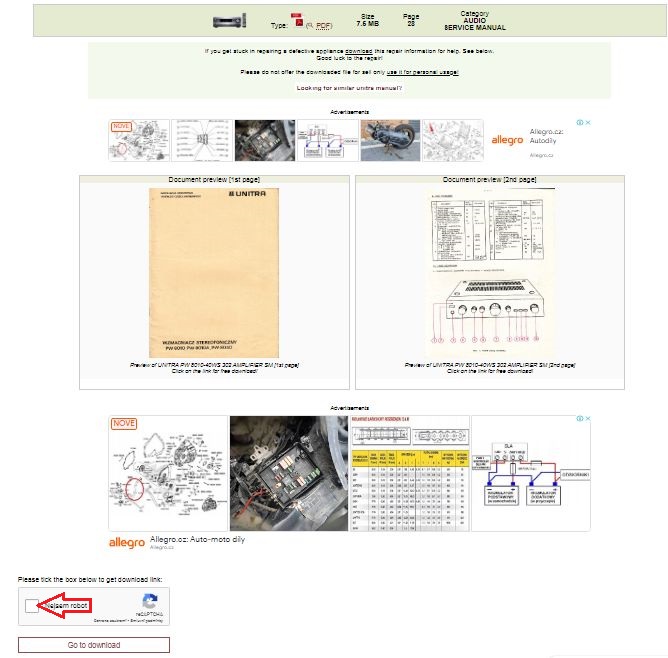Click "use it for personal usage" link
668x658 pixels.
coord(422,72)
